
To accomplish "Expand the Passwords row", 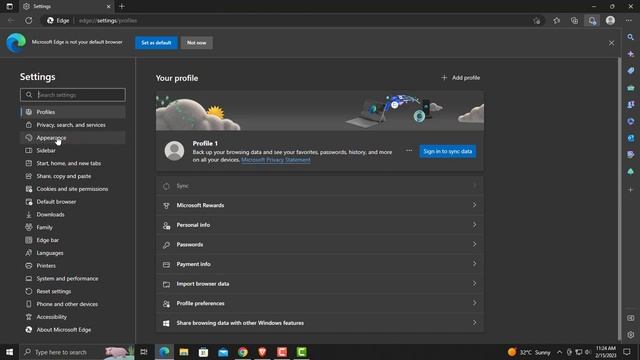I will point(320,244).
